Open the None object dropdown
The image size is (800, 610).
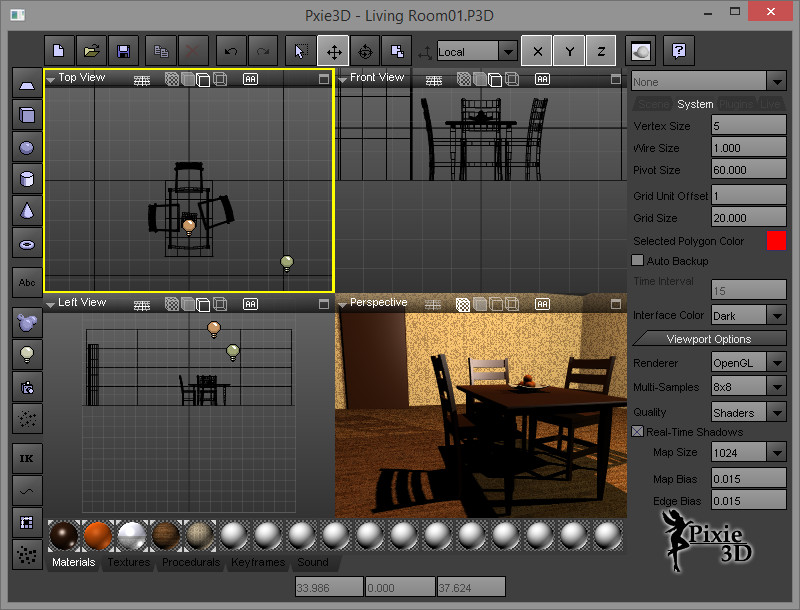(x=777, y=82)
